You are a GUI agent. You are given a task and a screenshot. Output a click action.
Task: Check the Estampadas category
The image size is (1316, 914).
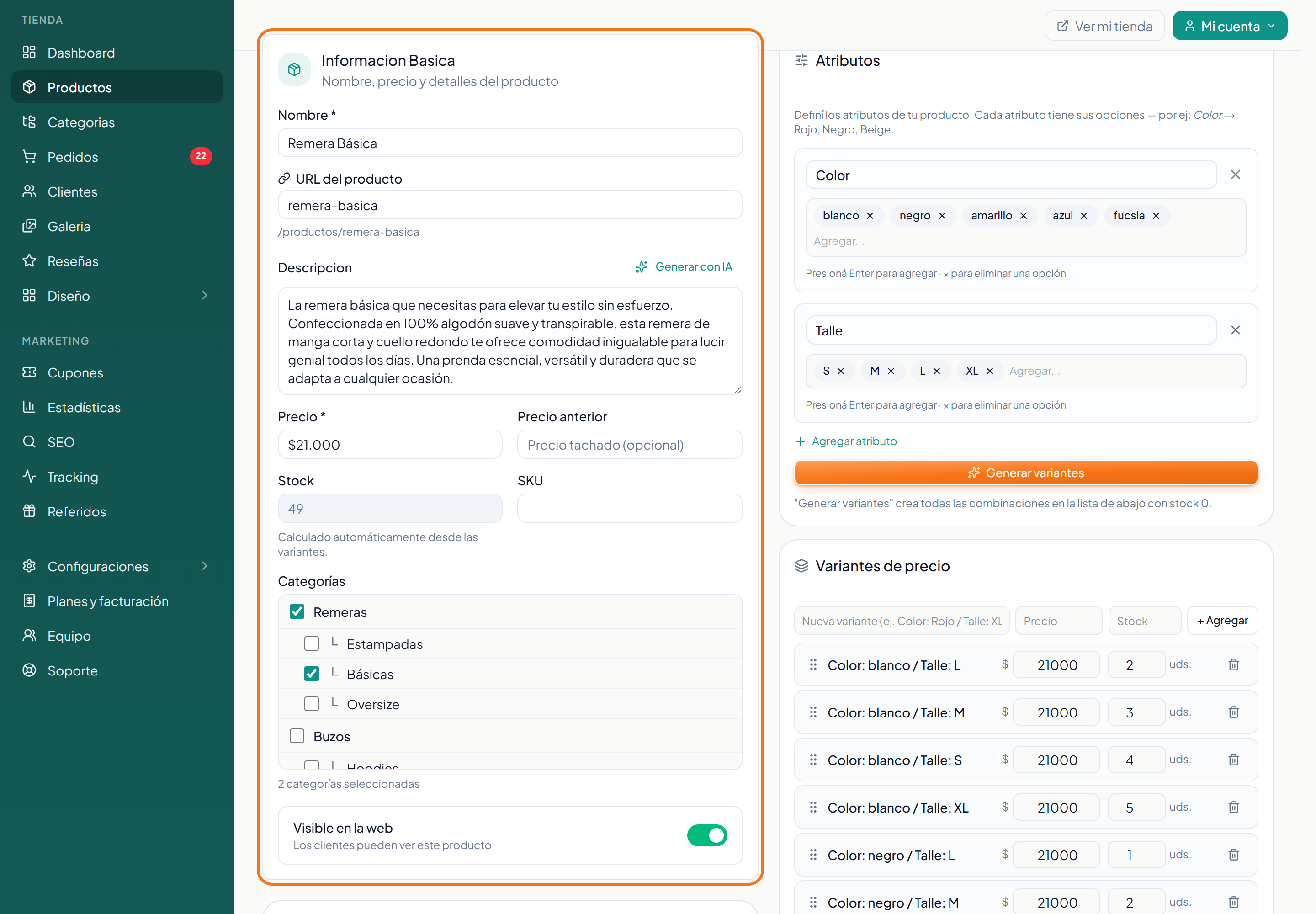312,644
